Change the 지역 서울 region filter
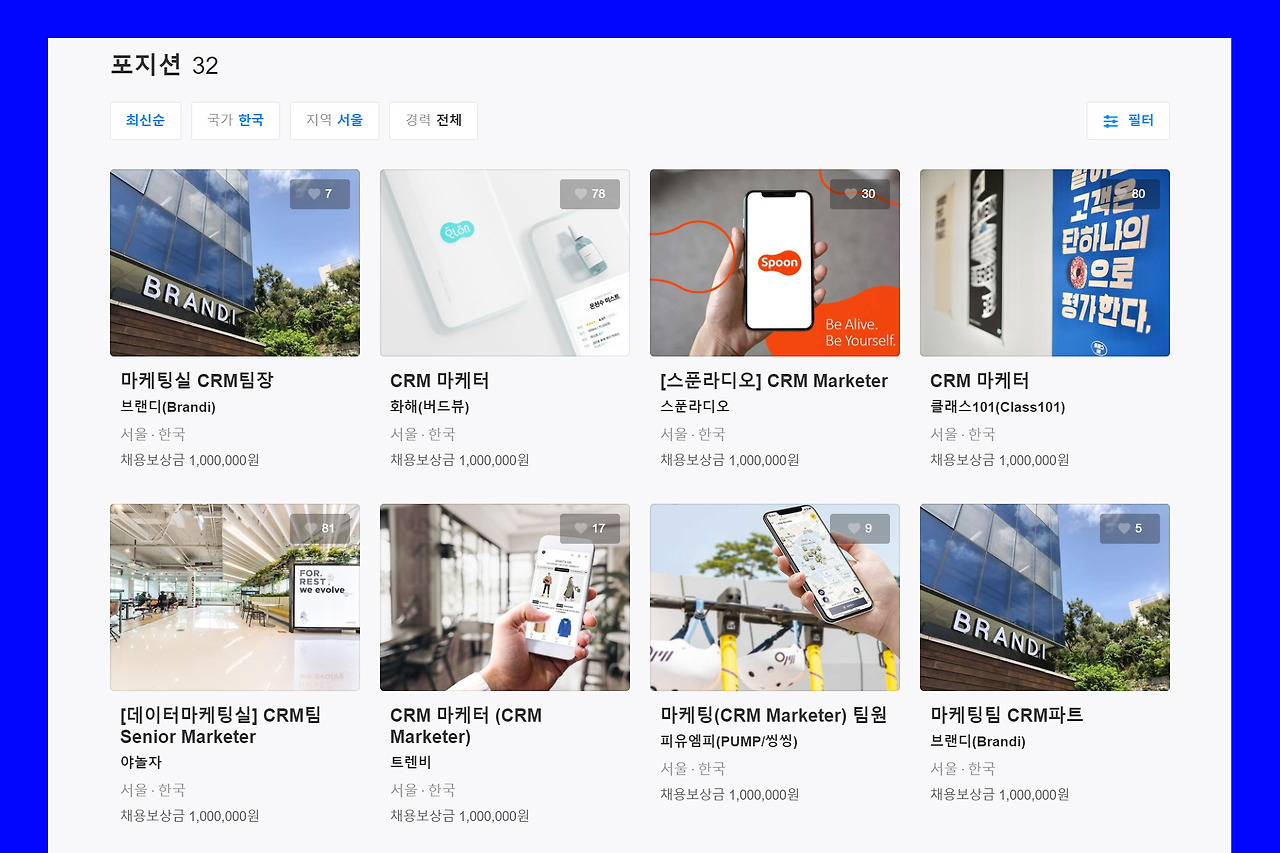1280x853 pixels. click(x=334, y=121)
